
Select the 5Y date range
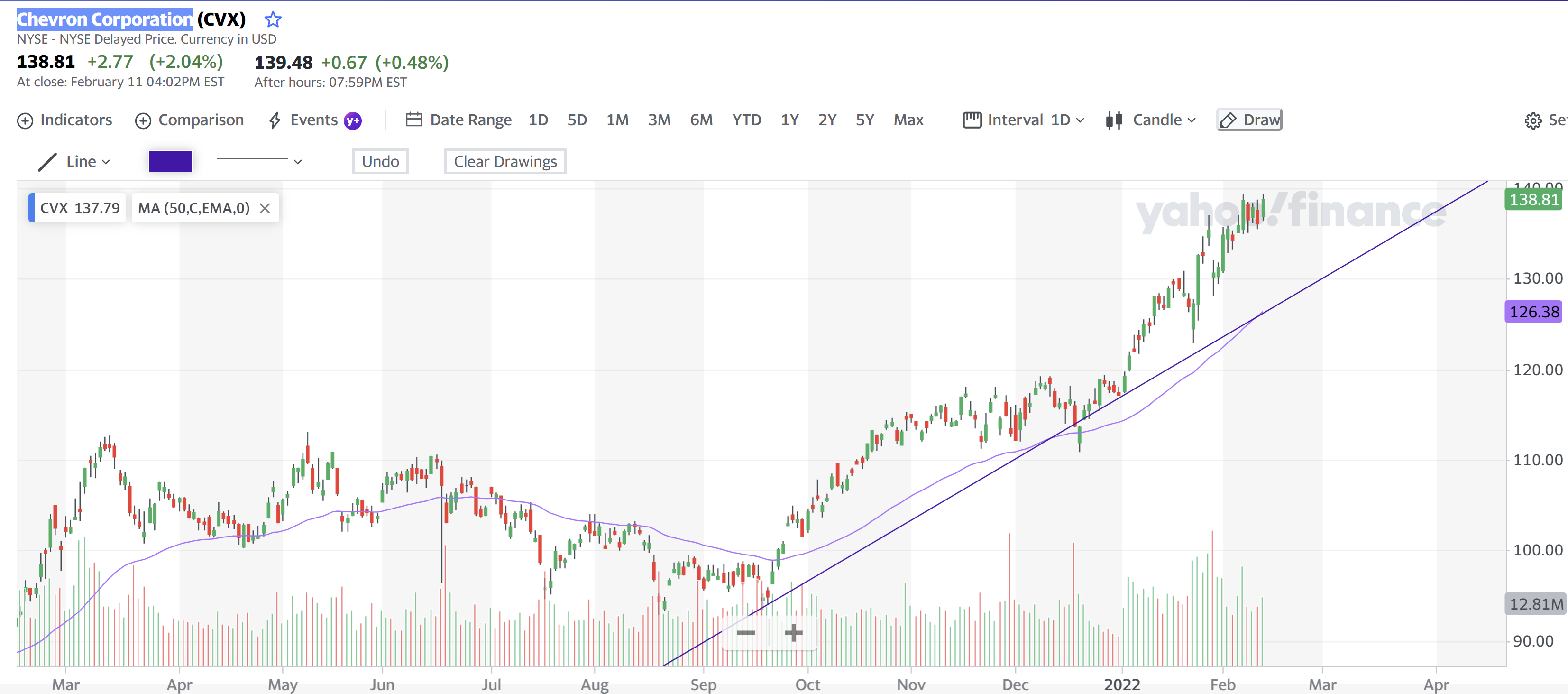(x=865, y=120)
